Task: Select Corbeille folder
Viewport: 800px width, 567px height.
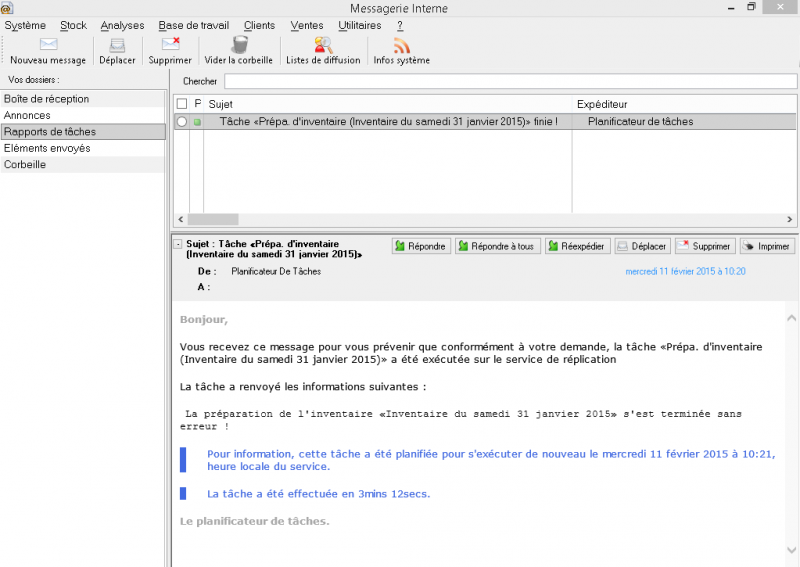Action: [x=83, y=164]
